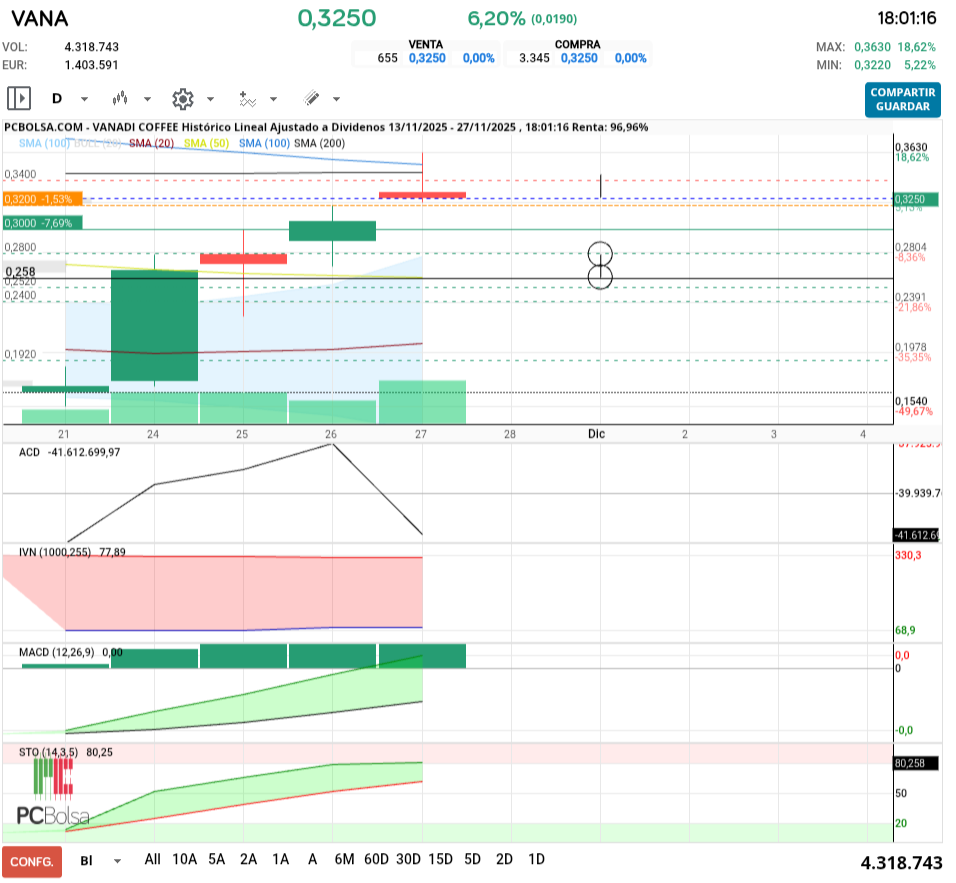Select the pencil drawing tools icon
Screen dimensions: 956x883
click(x=311, y=99)
